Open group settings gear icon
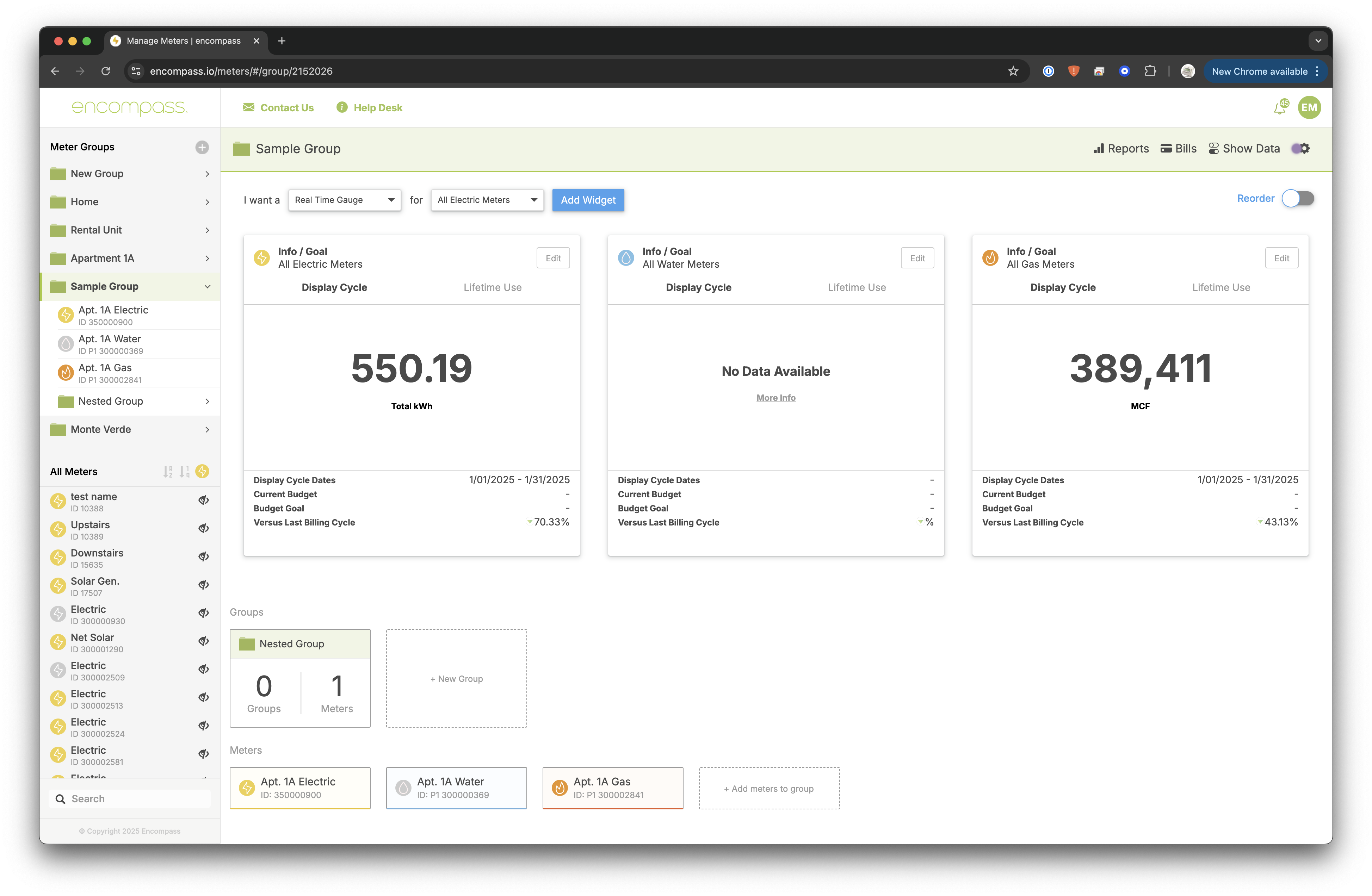 pos(1305,149)
